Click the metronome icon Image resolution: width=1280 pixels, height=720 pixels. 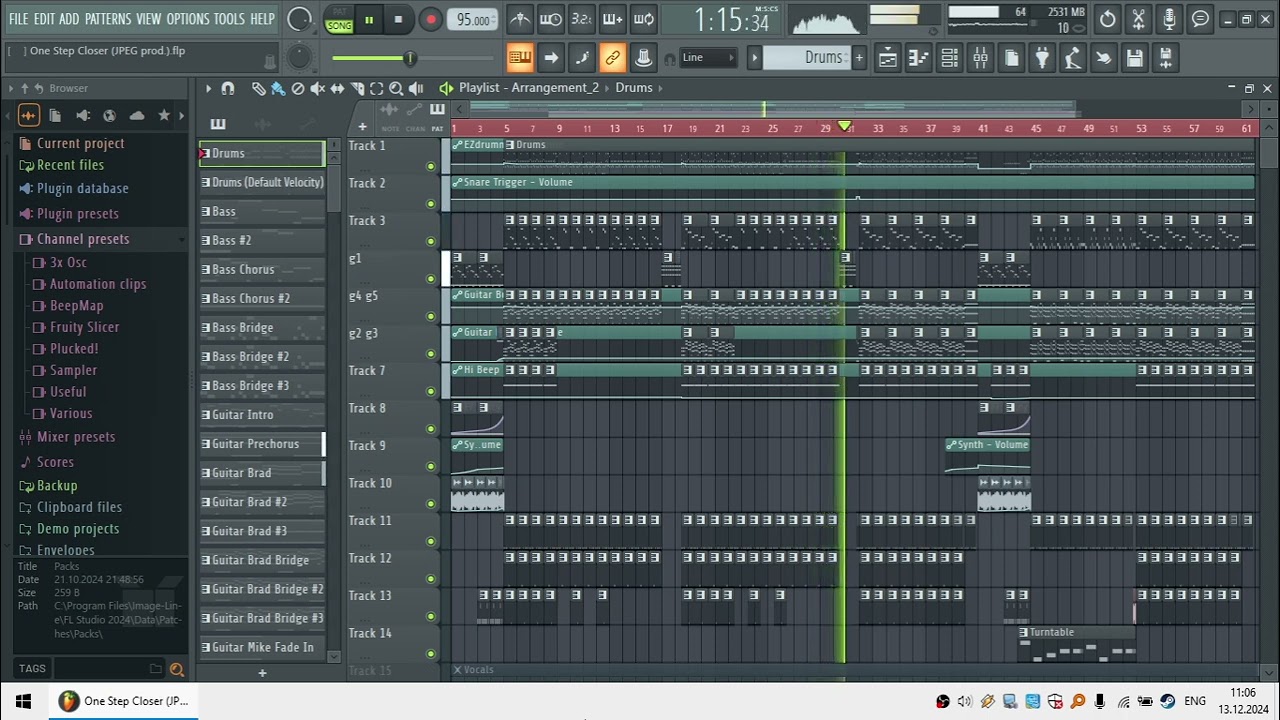520,19
